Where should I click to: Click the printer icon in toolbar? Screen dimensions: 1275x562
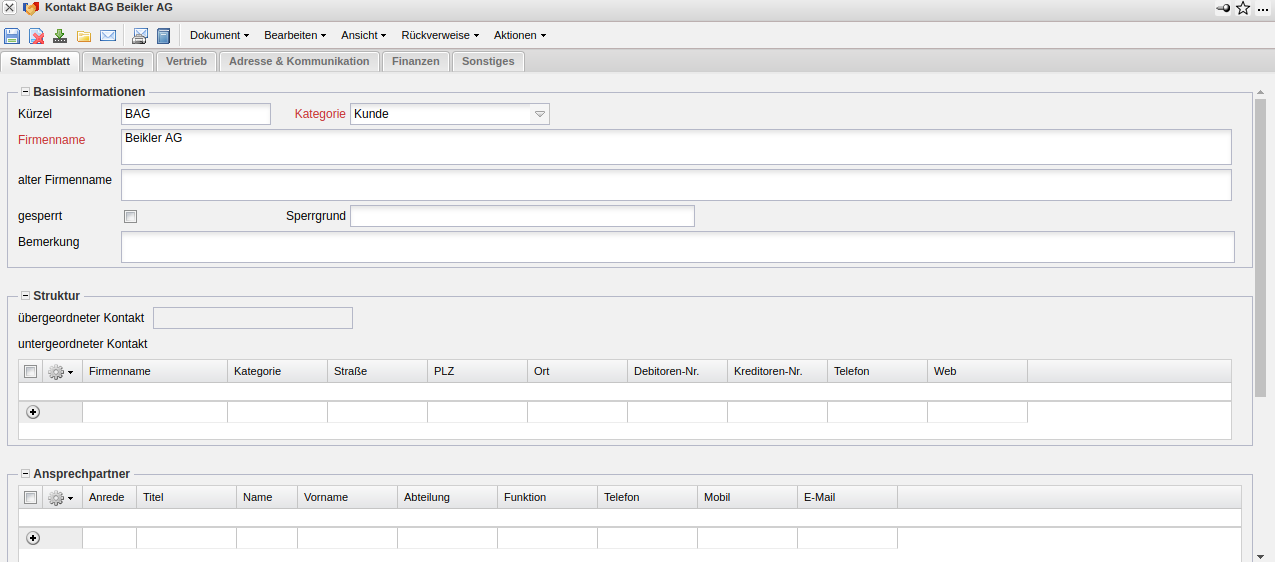click(140, 36)
